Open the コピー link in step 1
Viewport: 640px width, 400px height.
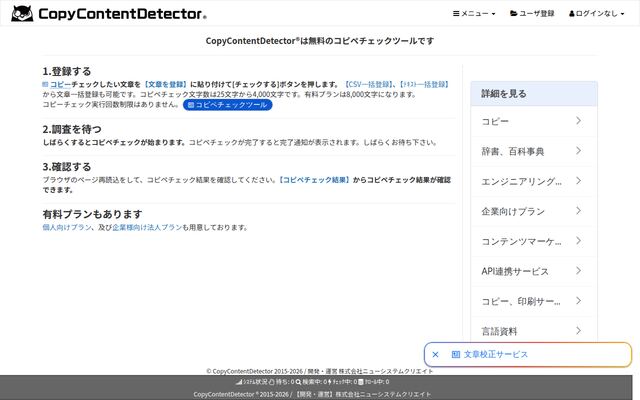click(x=60, y=84)
